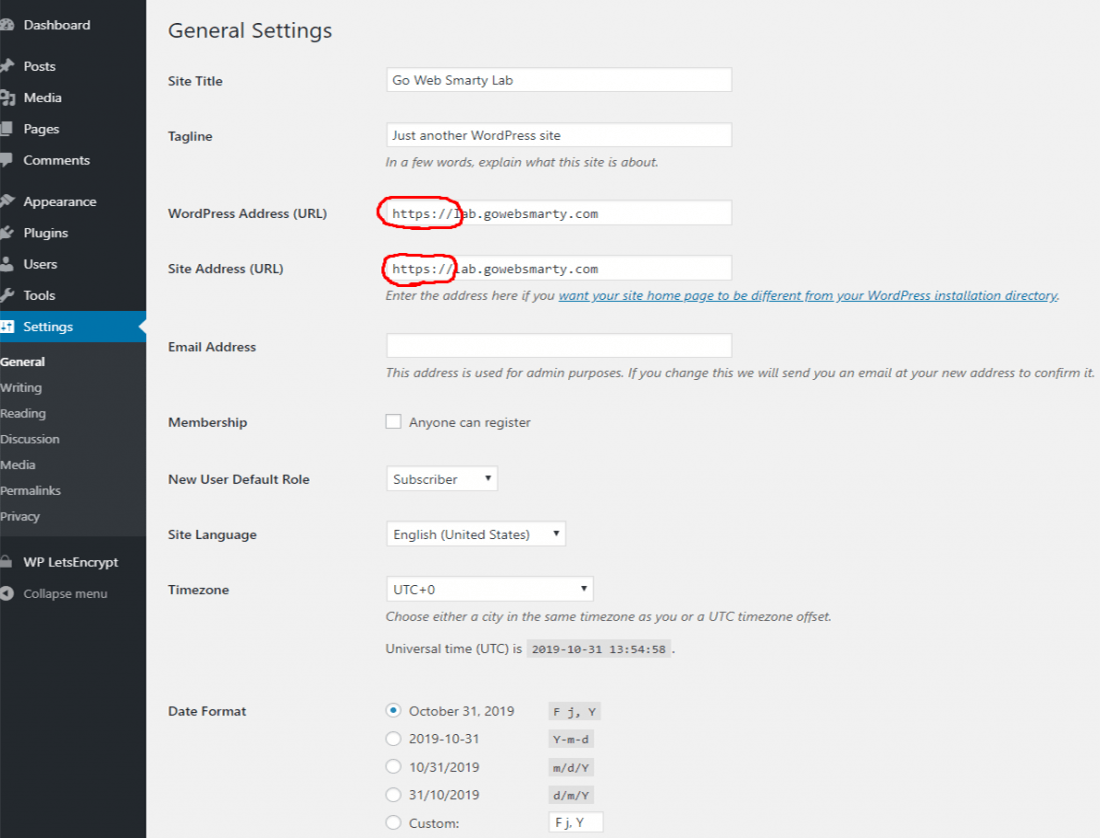
Task: Click the UTC time value 2019-10-31 13:54:58
Action: [598, 649]
